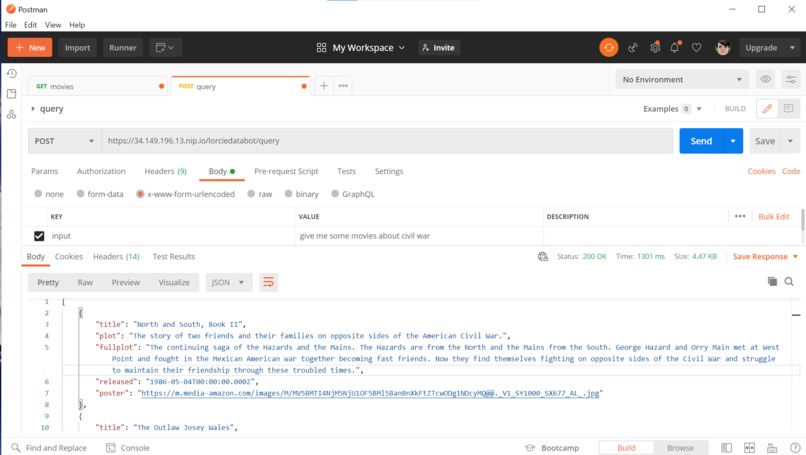Click the help question mark icon
This screenshot has width=806, height=455.
pos(795,448)
